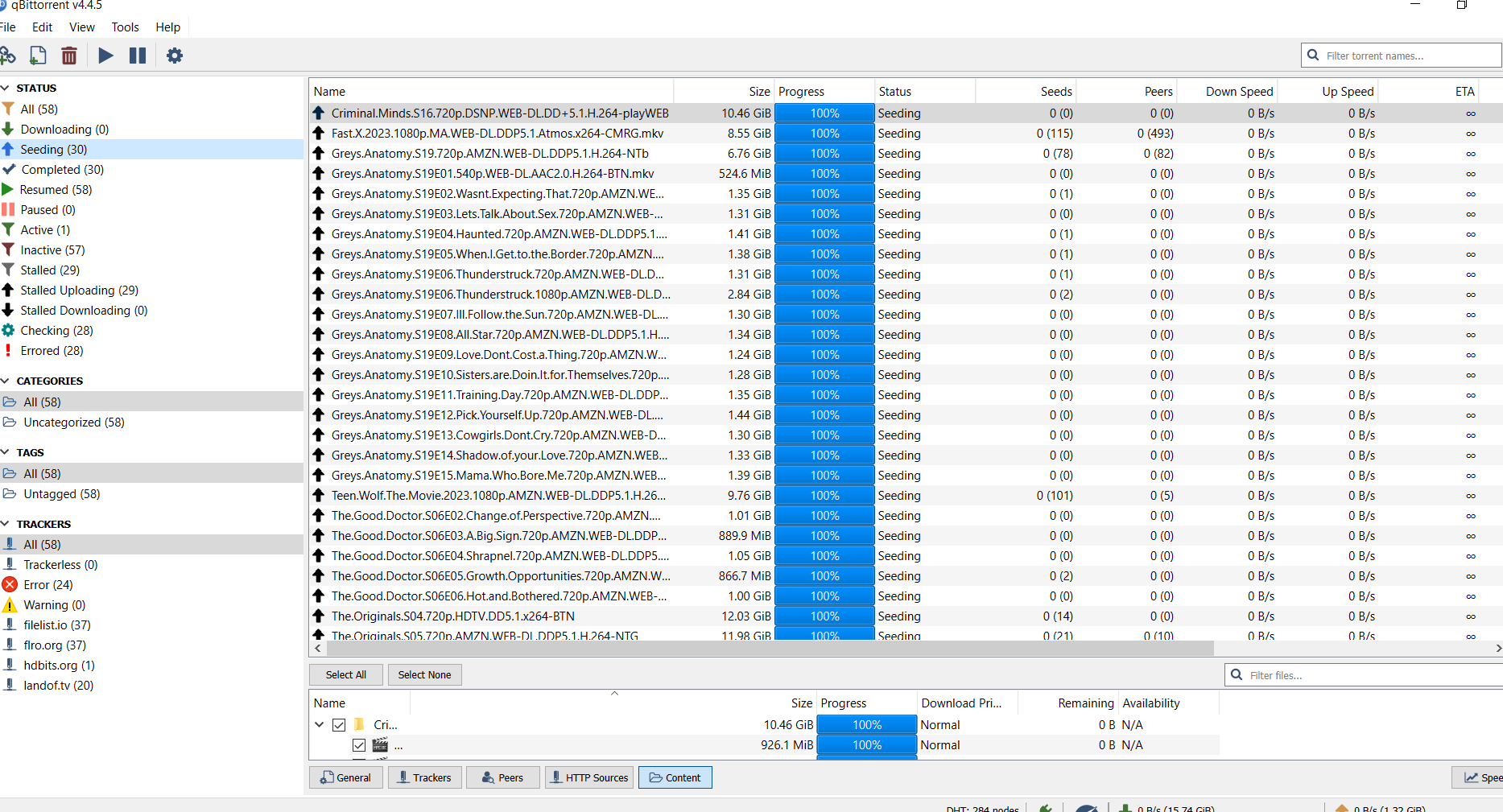
Task: Switch to the Trackers tab
Action: click(x=424, y=777)
